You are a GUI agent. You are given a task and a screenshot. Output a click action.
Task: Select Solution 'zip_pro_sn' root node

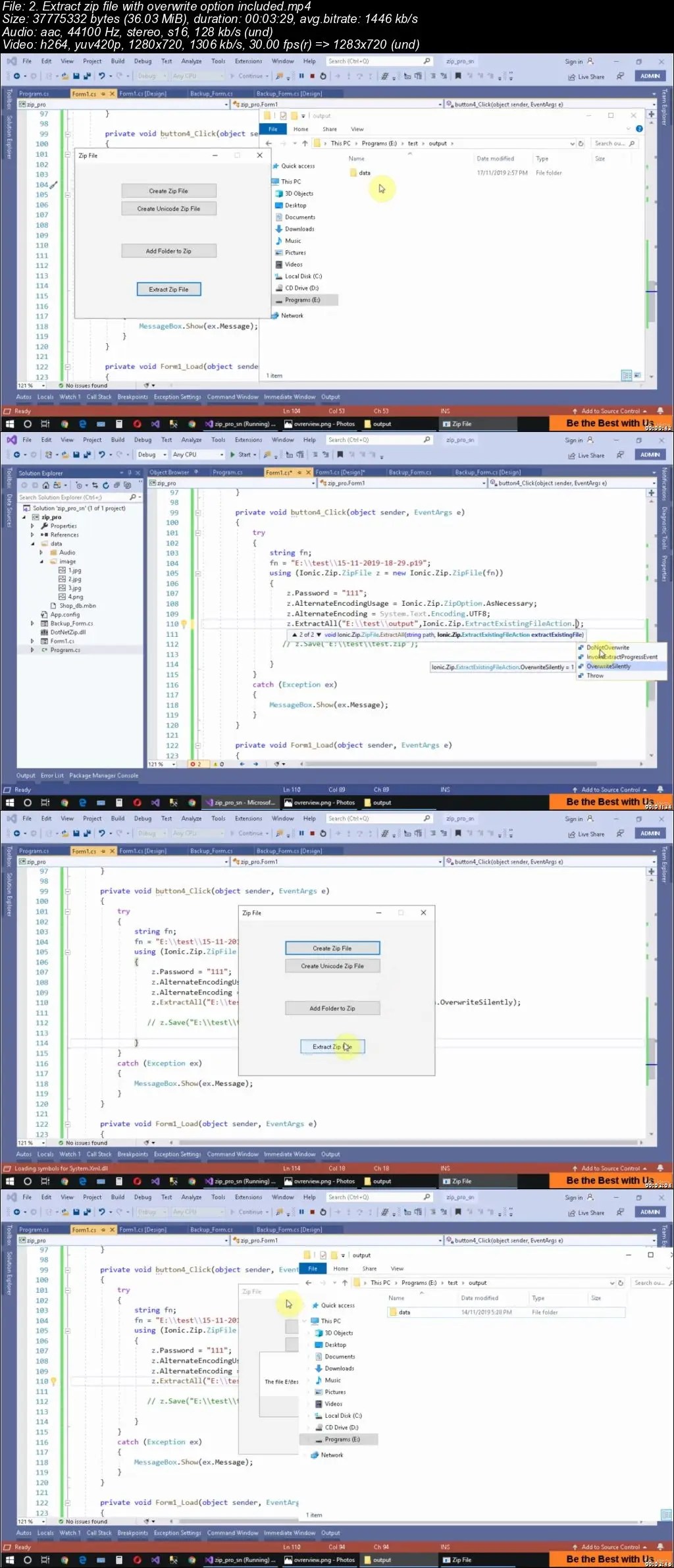[x=74, y=508]
